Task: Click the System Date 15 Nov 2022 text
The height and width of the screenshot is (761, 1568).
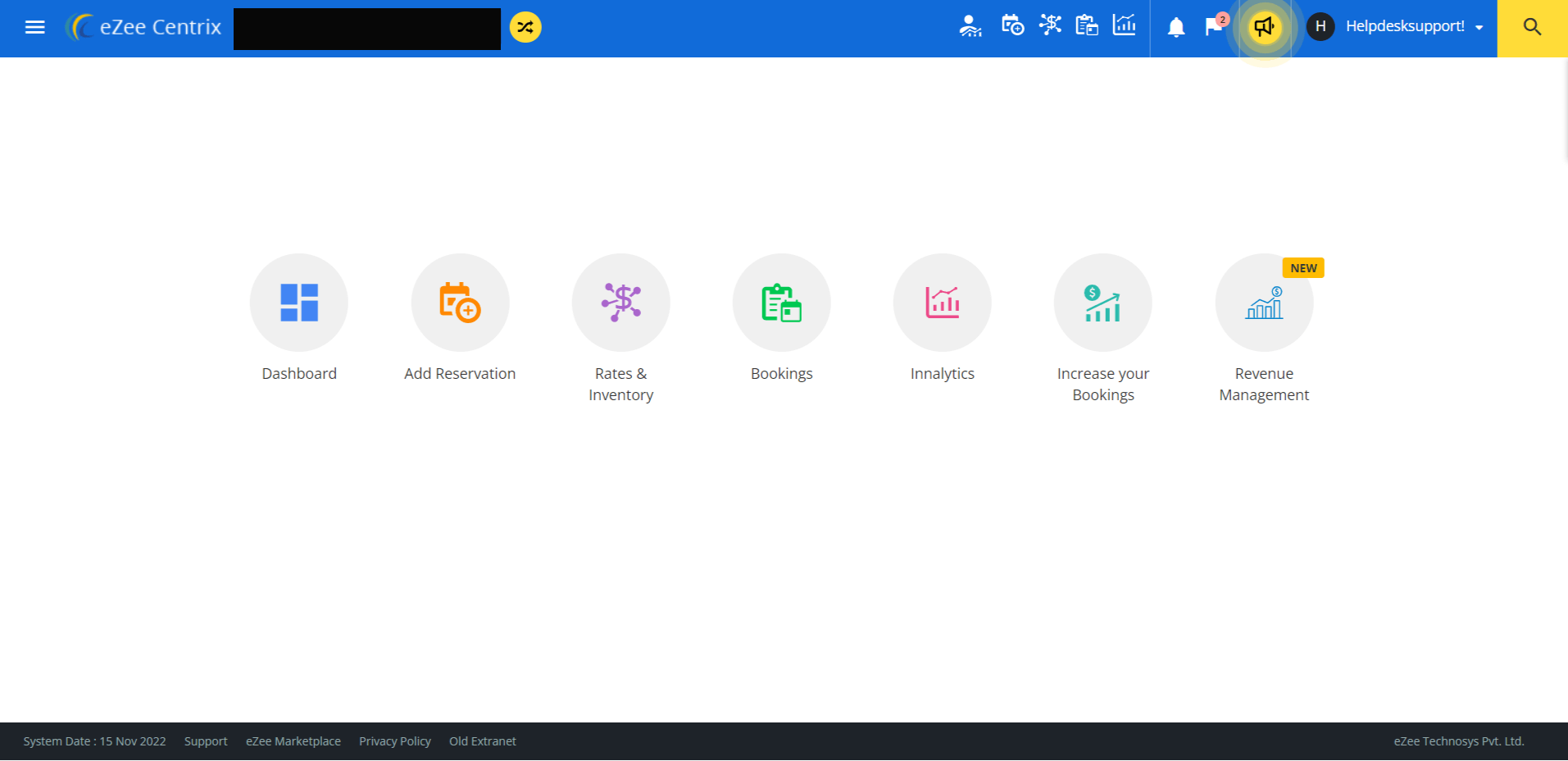Action: tap(94, 741)
